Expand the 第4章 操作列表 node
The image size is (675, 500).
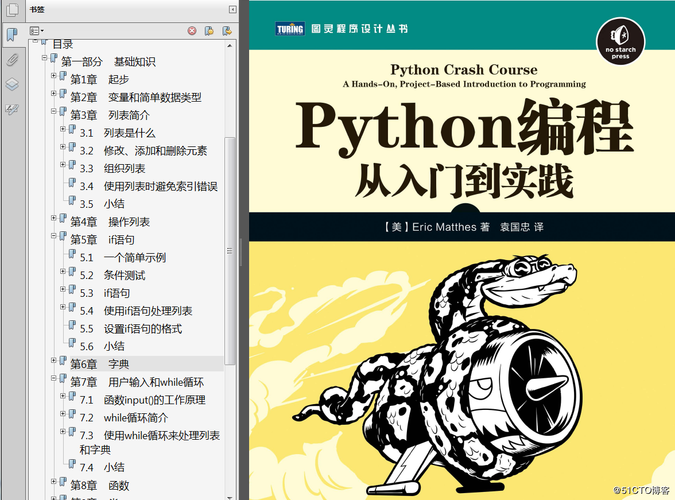pos(54,218)
